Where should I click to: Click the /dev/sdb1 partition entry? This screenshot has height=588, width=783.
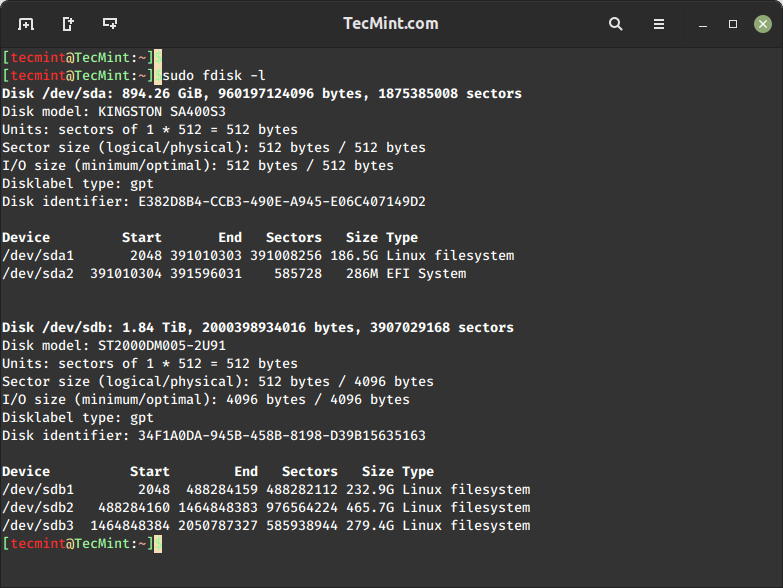point(38,489)
